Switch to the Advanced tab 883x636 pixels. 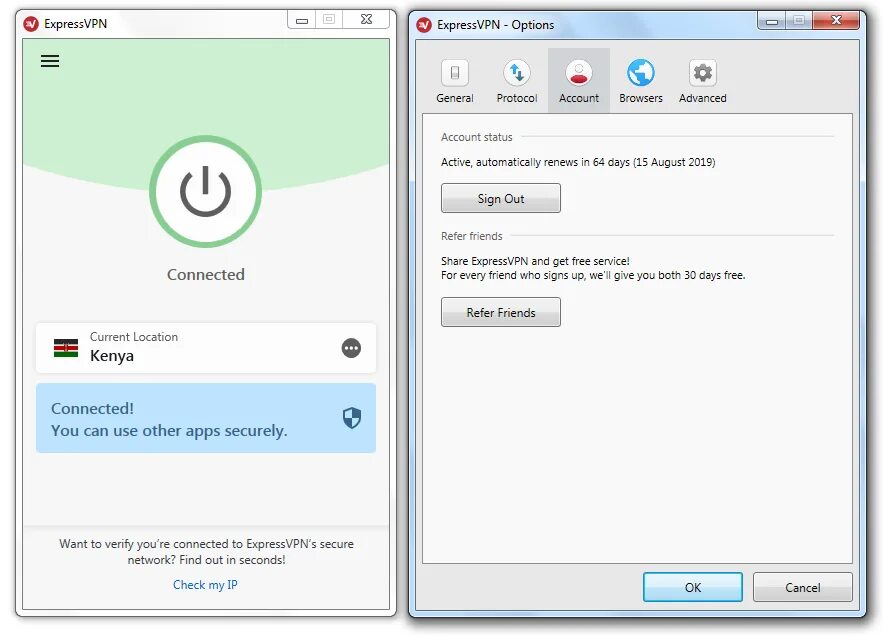[x=703, y=81]
